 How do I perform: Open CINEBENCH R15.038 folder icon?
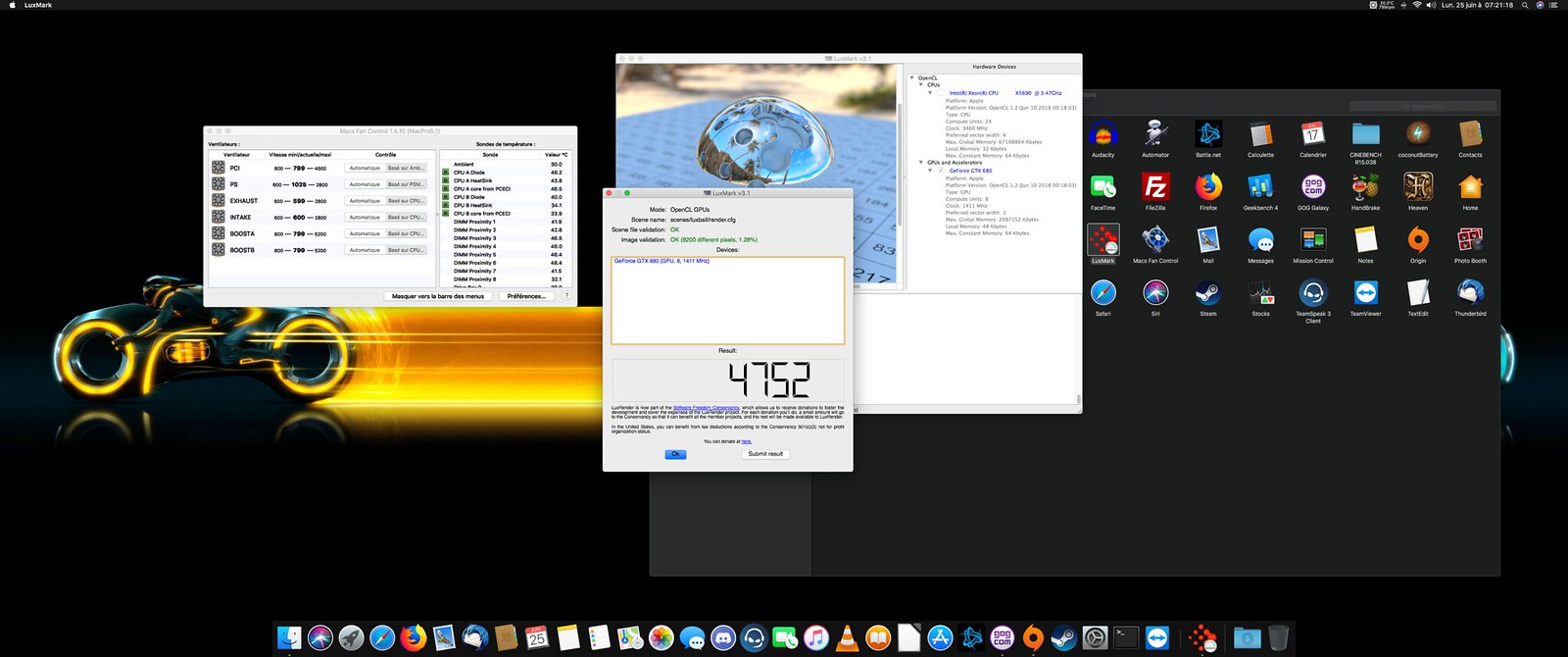(x=1365, y=134)
